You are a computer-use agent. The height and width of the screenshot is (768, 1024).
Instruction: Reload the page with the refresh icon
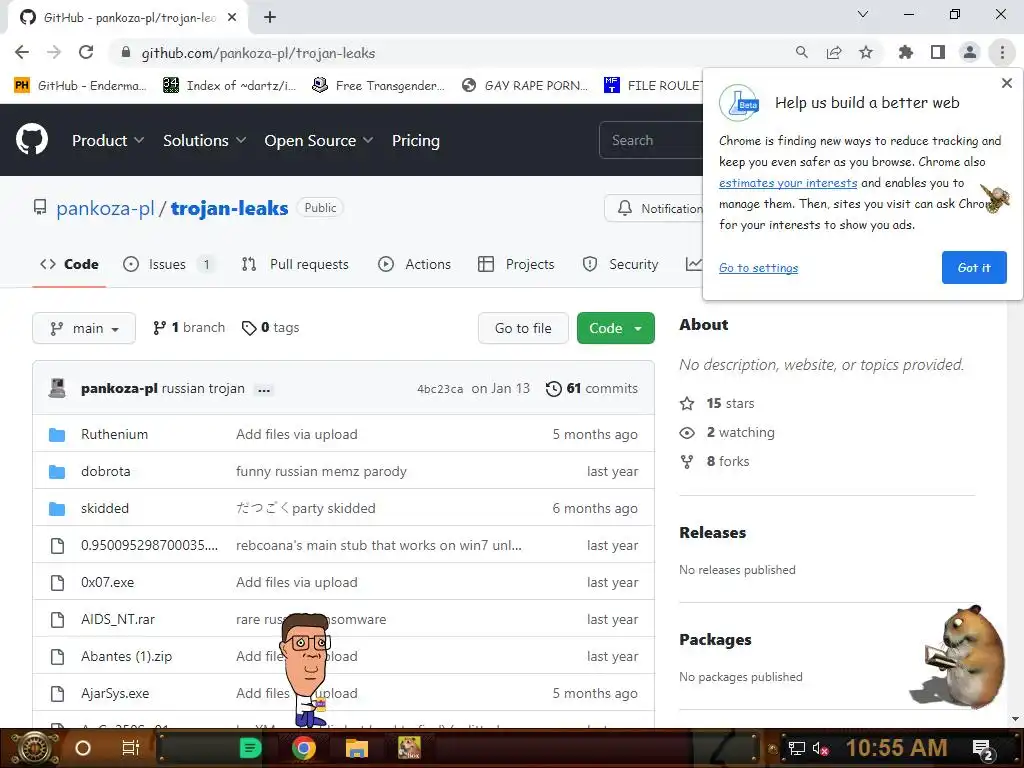86,52
